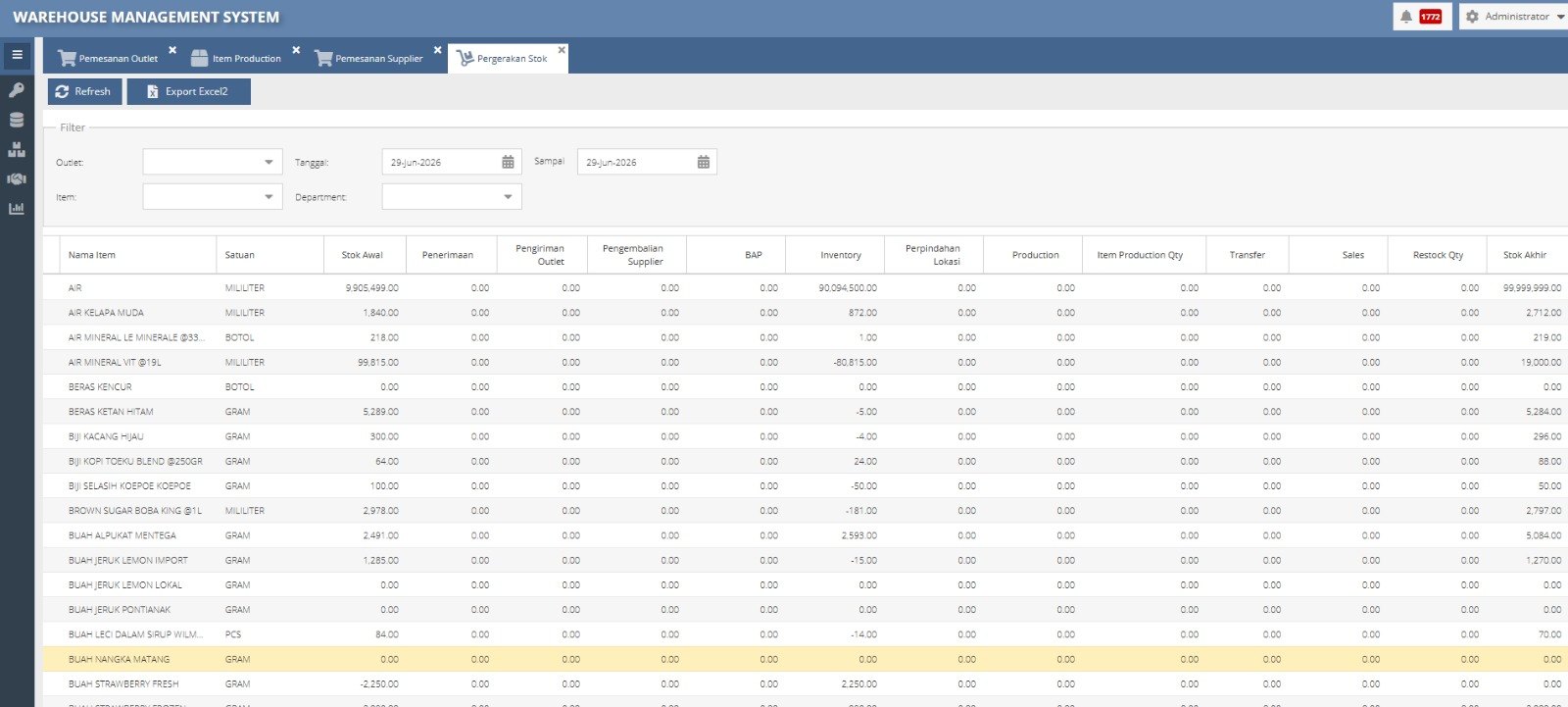This screenshot has height=707, width=1568.
Task: Select the BUAH STRAWBERRY FRESH row
Action: (x=806, y=684)
